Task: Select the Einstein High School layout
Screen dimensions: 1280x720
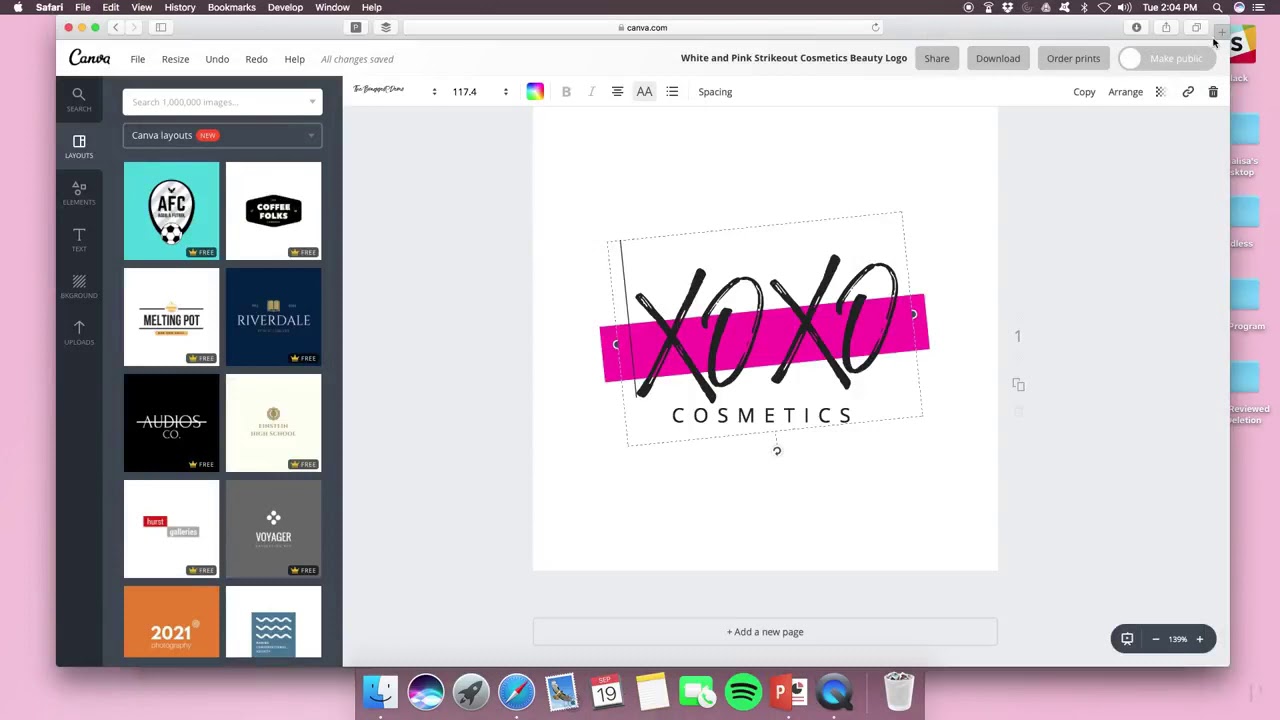Action: coord(273,422)
